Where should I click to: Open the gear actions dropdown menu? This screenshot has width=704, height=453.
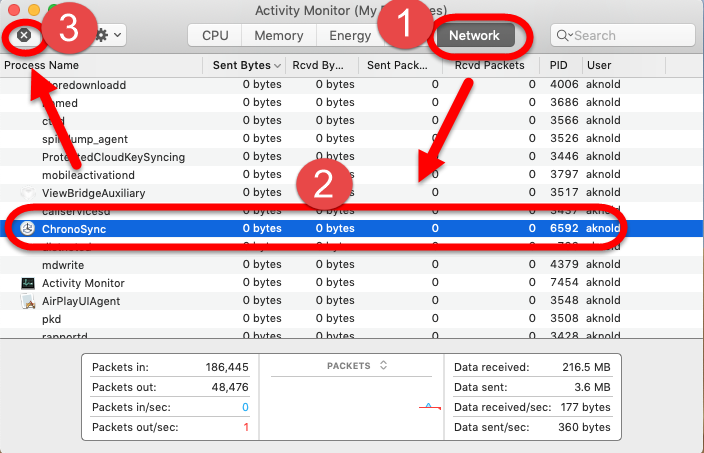pos(108,35)
